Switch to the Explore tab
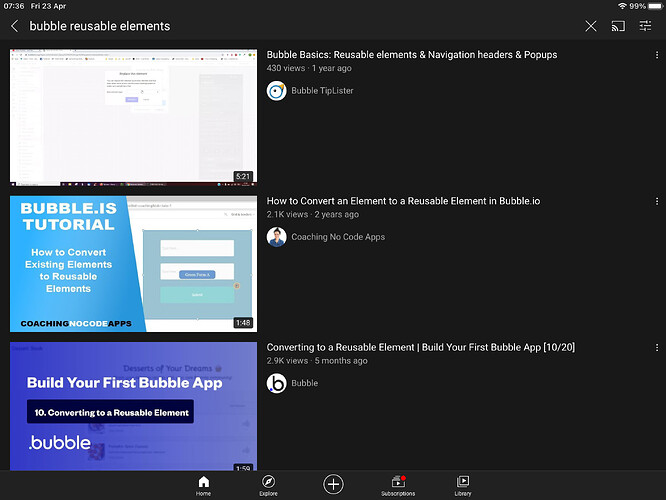Screen dimensions: 666x500 coord(268,486)
